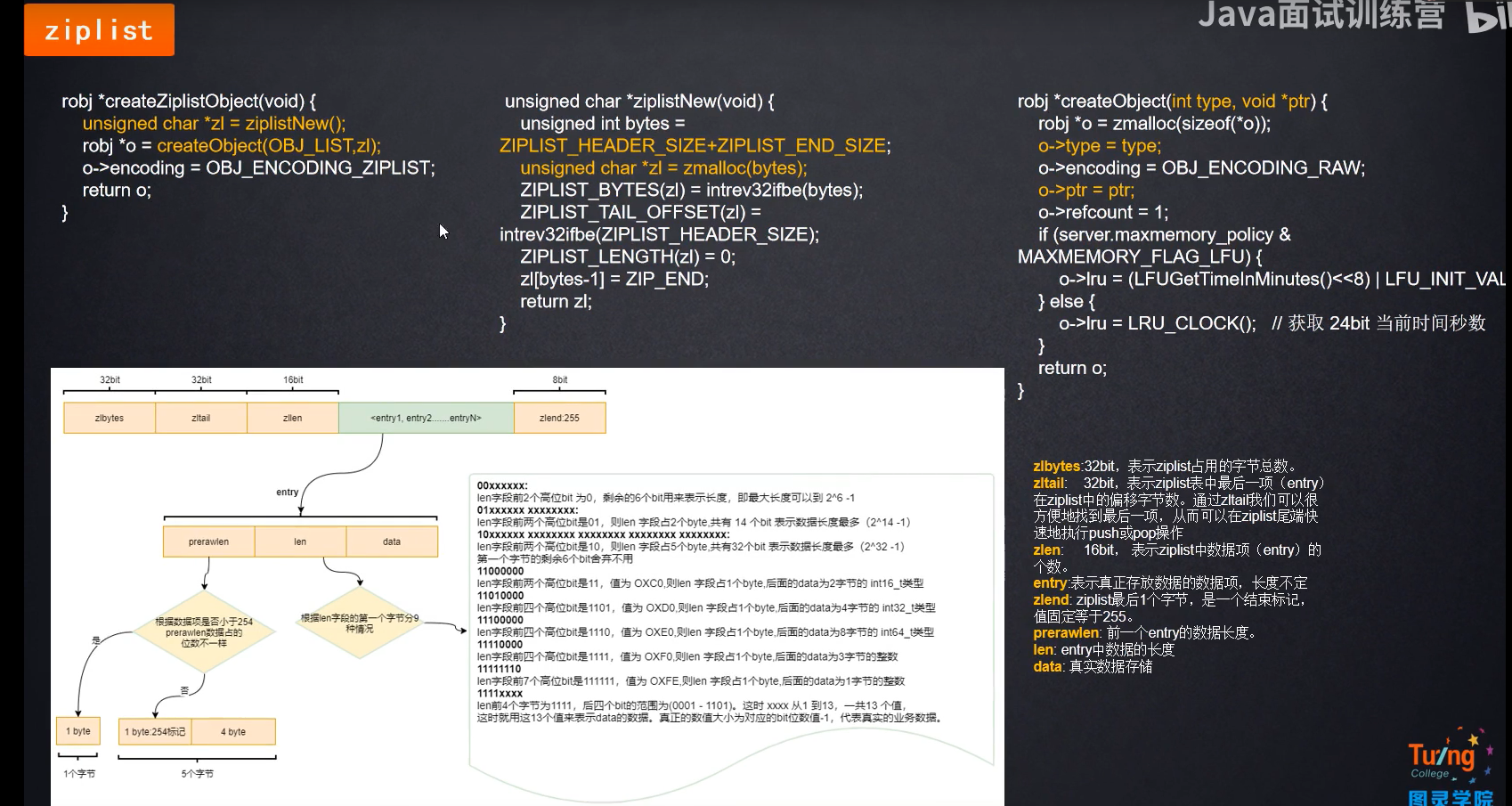Click the bilibili logo in the top corner
Screen dimensions: 1512x806
[x=1489, y=16]
